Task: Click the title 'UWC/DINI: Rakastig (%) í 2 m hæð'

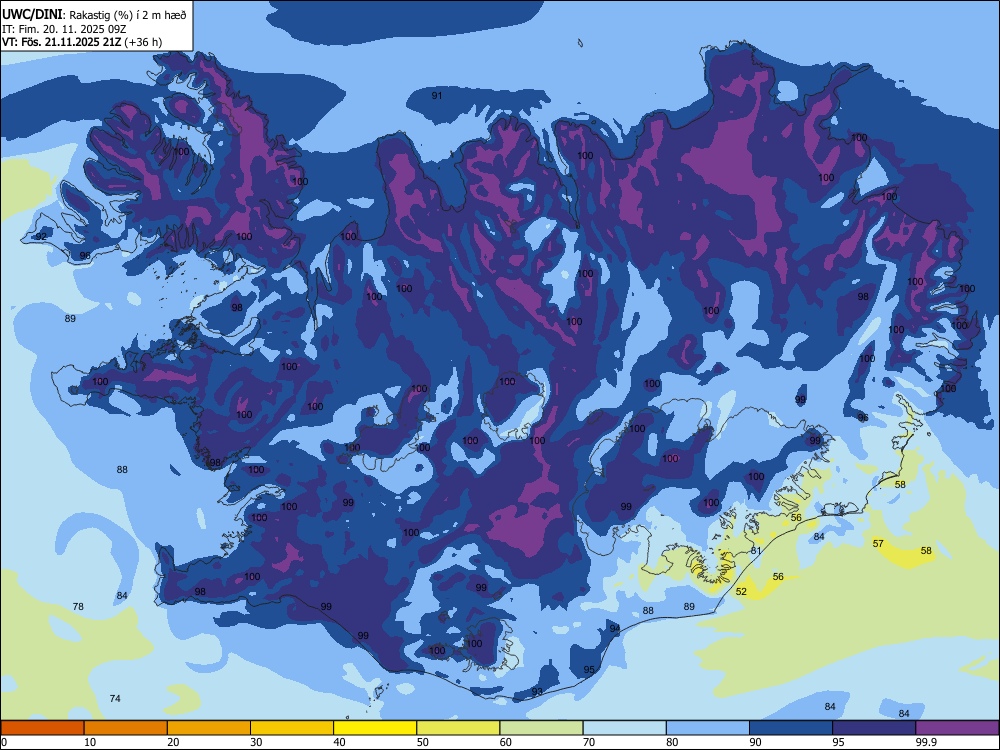Action: (94, 15)
